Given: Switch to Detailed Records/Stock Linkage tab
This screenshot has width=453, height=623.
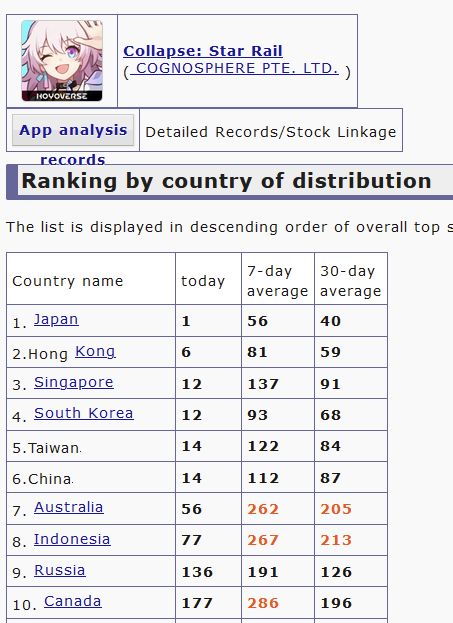Looking at the screenshot, I should coord(271,132).
